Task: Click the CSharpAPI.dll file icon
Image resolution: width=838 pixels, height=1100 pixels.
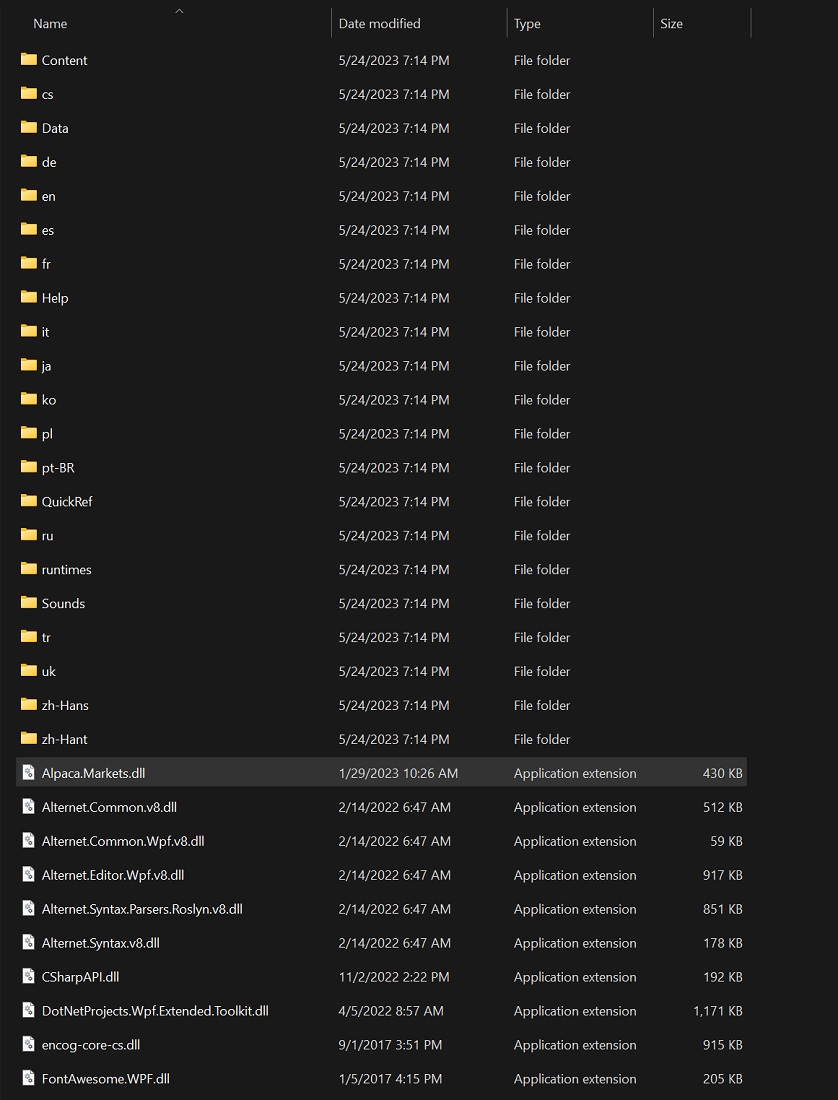Action: point(28,976)
